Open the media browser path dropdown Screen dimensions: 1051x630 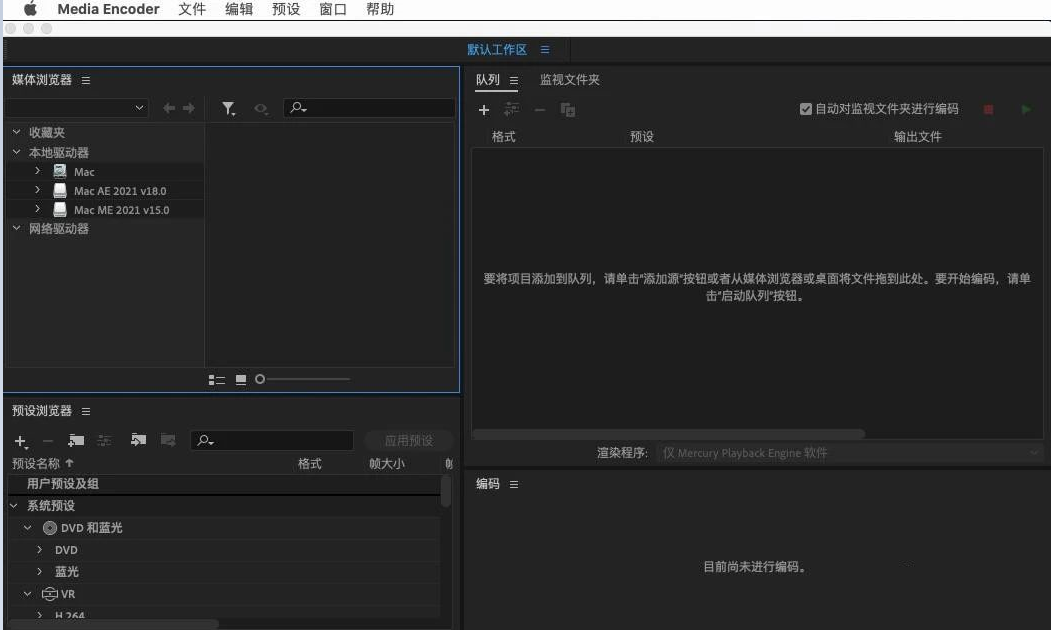coord(139,108)
